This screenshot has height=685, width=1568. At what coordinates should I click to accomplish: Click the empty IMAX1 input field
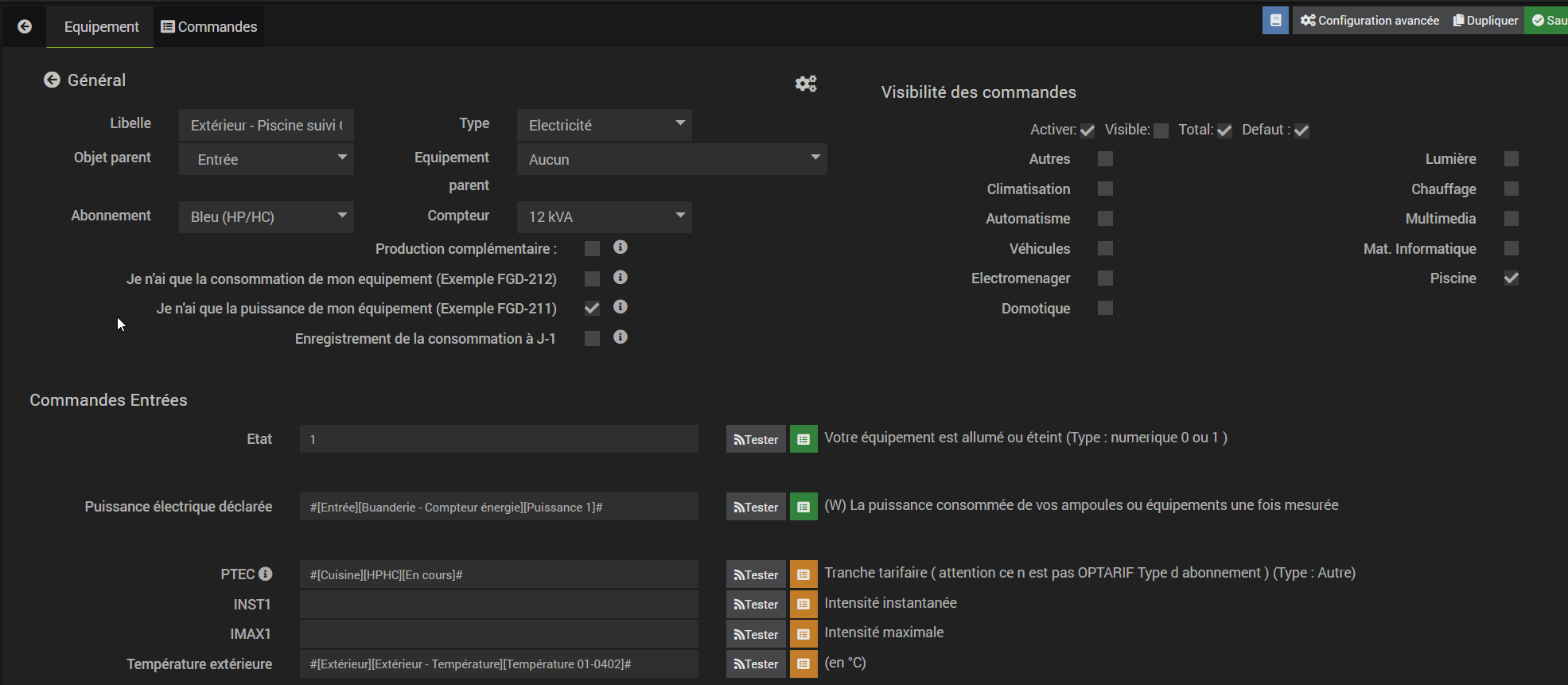coord(499,634)
